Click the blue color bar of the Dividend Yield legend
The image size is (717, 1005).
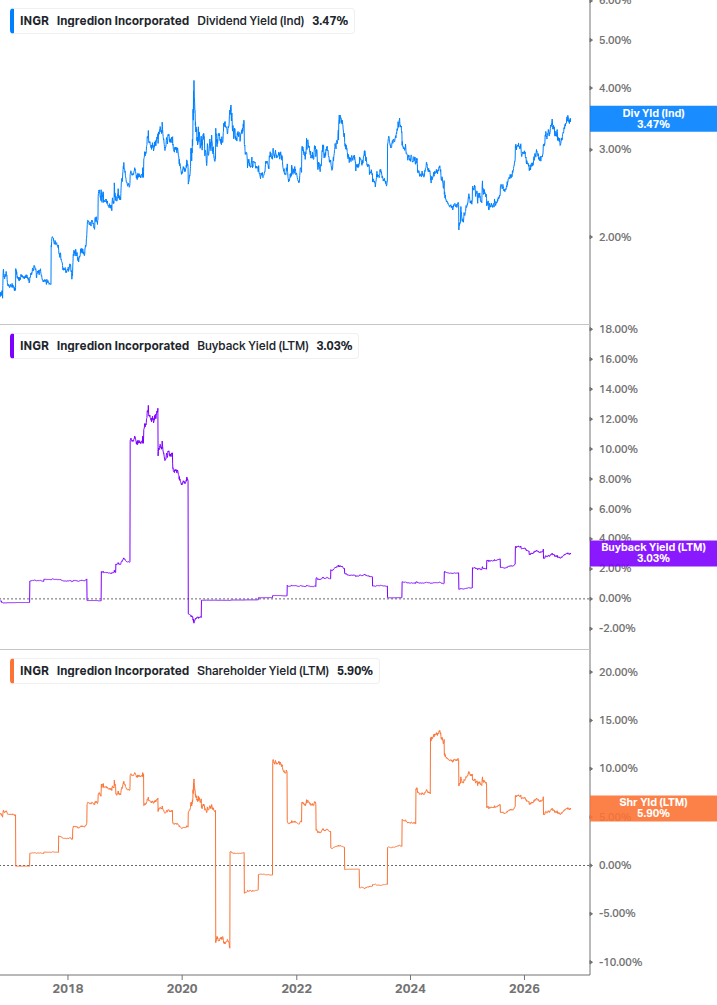click(x=12, y=21)
